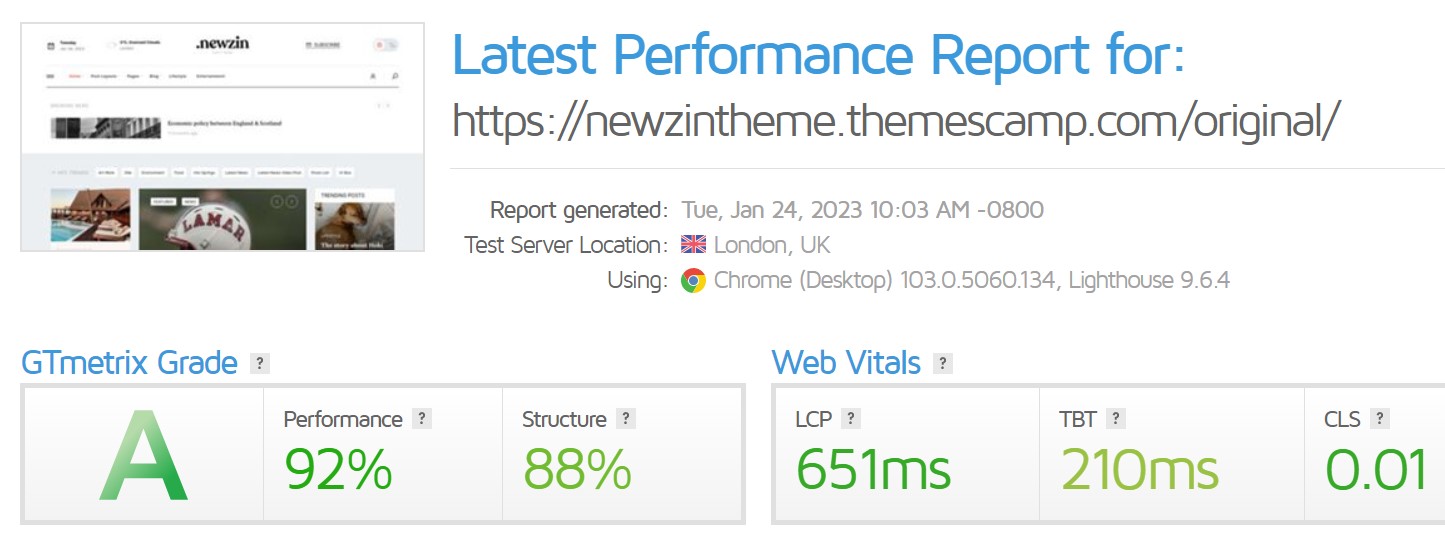Viewport: 1445px width, 552px height.
Task: Click the CLS help question mark
Action: [x=1380, y=419]
